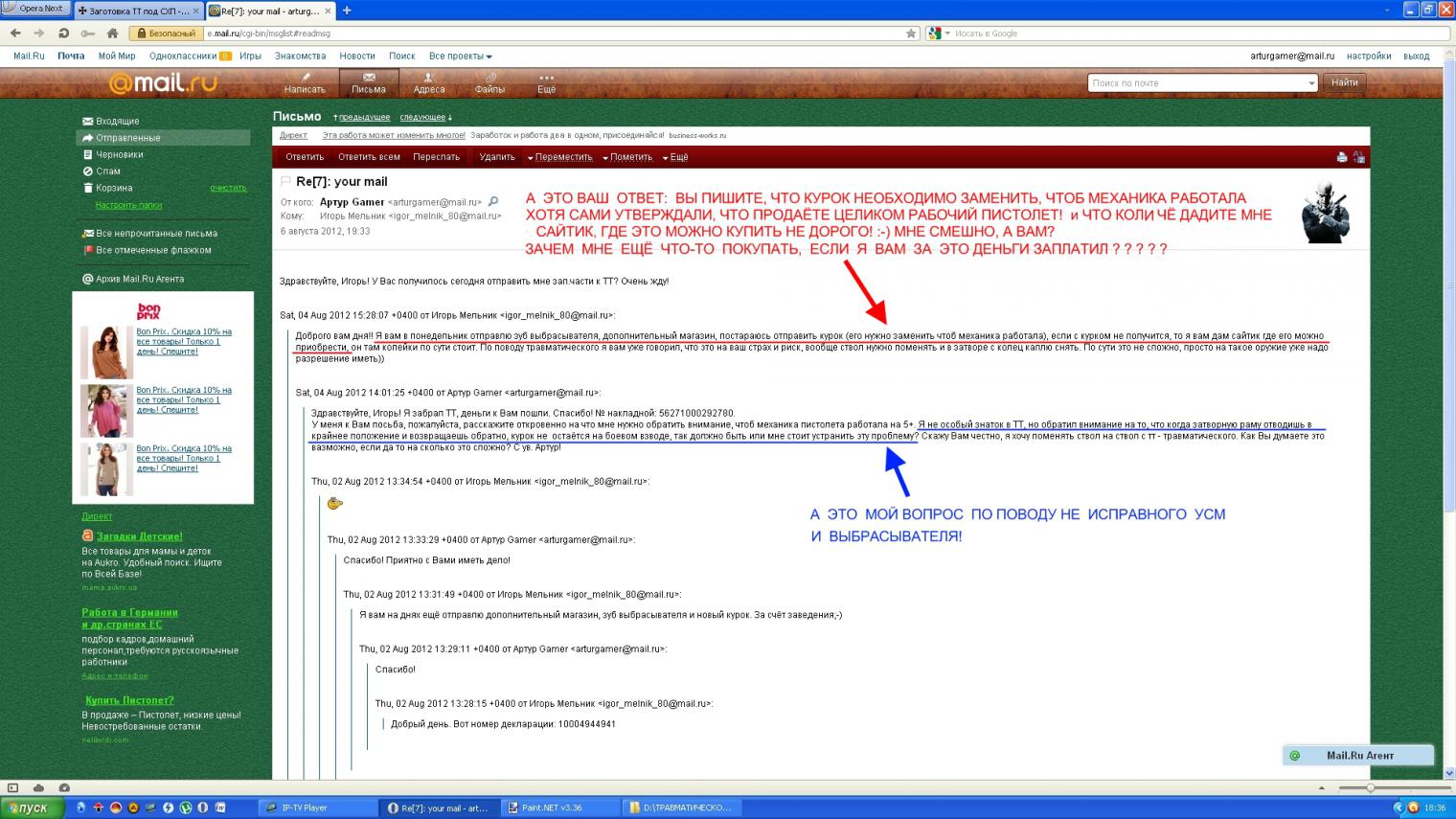Screen dimensions: 1456x819
Task: Click magnifier icon next to sender address
Action: click(x=493, y=202)
